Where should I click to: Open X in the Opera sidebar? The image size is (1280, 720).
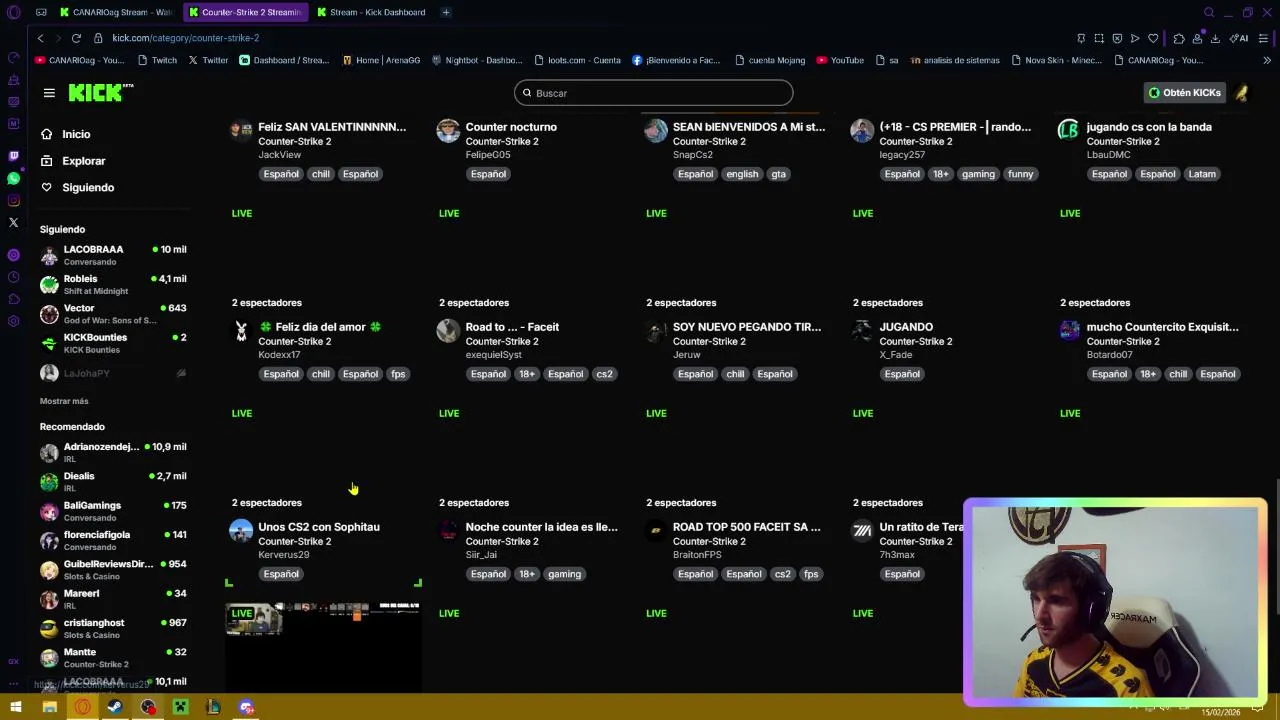[13, 222]
